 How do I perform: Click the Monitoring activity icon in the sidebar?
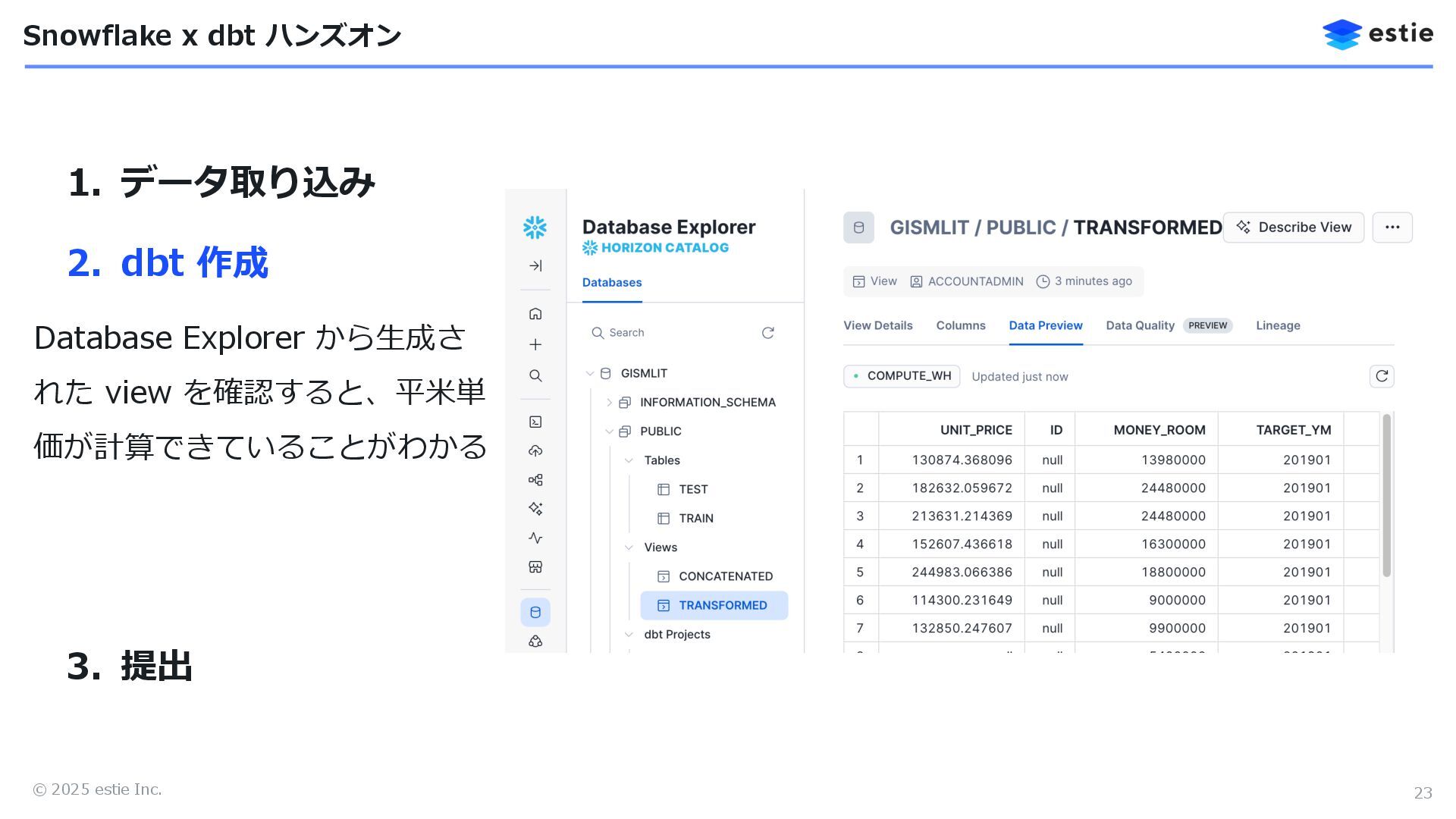(535, 538)
